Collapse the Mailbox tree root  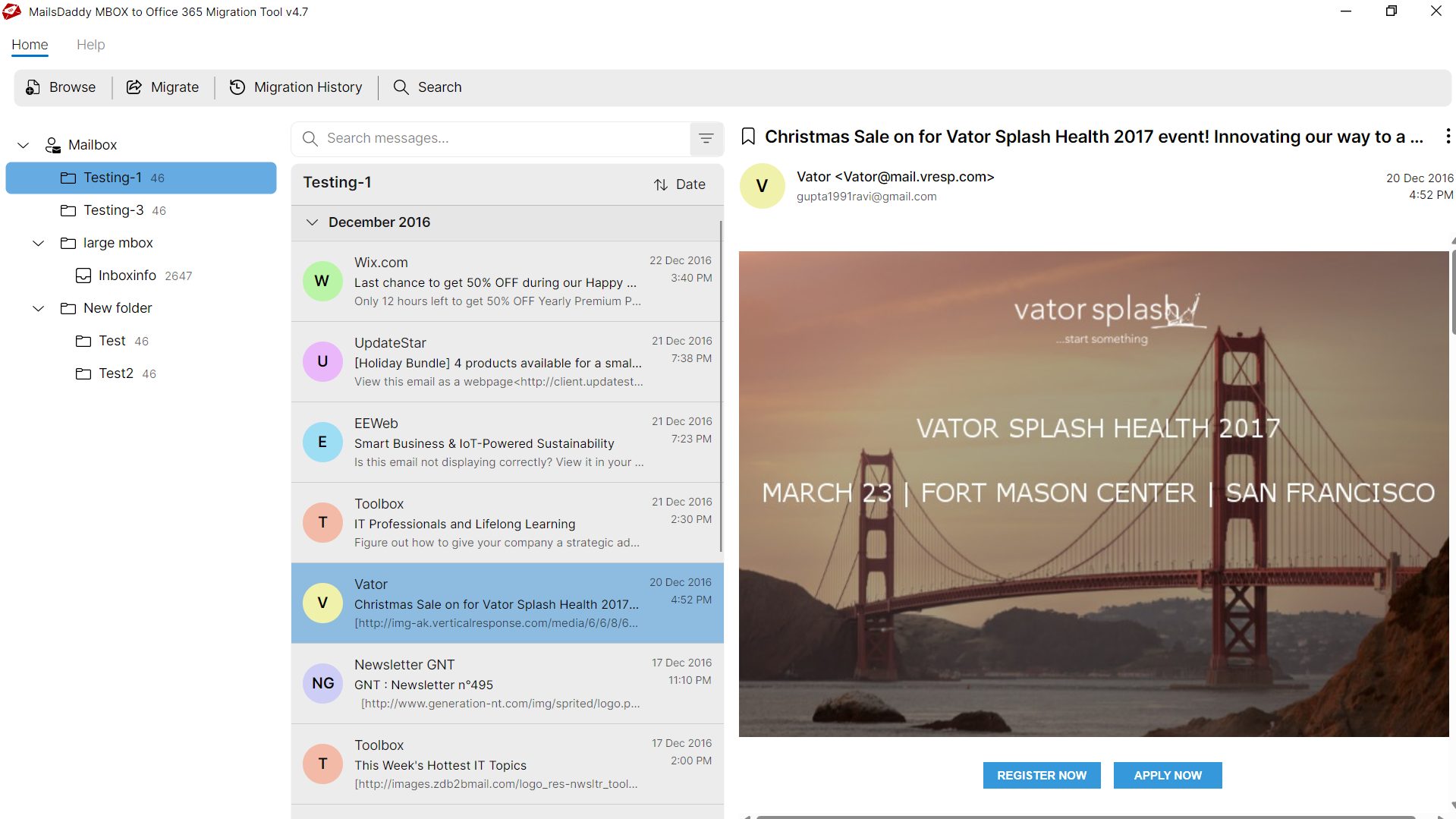click(x=24, y=145)
